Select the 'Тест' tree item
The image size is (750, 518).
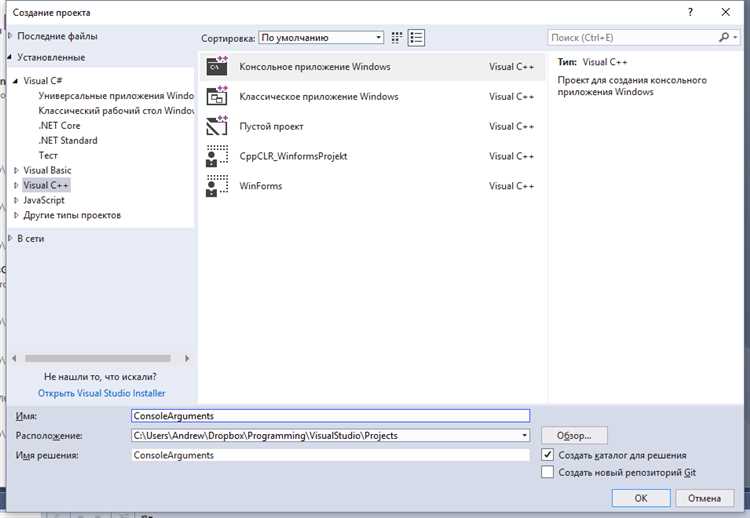48,155
